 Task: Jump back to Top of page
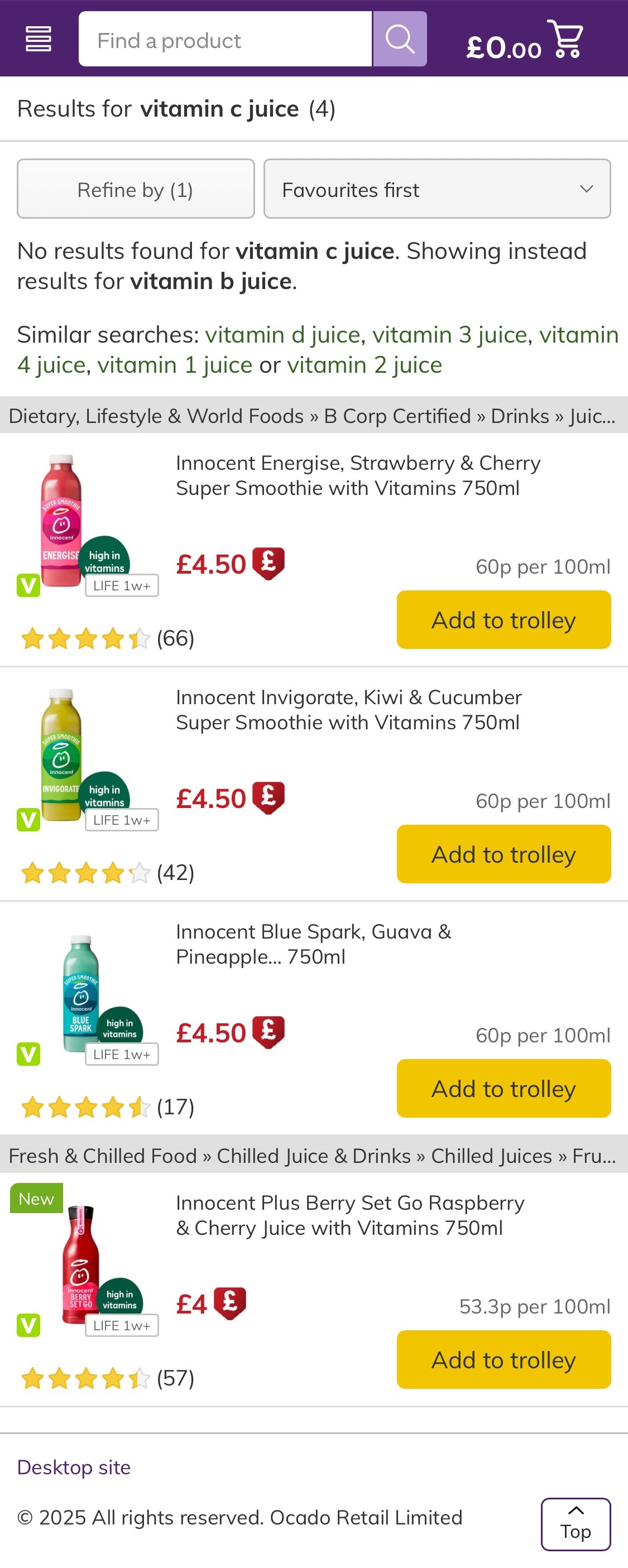point(575,1523)
